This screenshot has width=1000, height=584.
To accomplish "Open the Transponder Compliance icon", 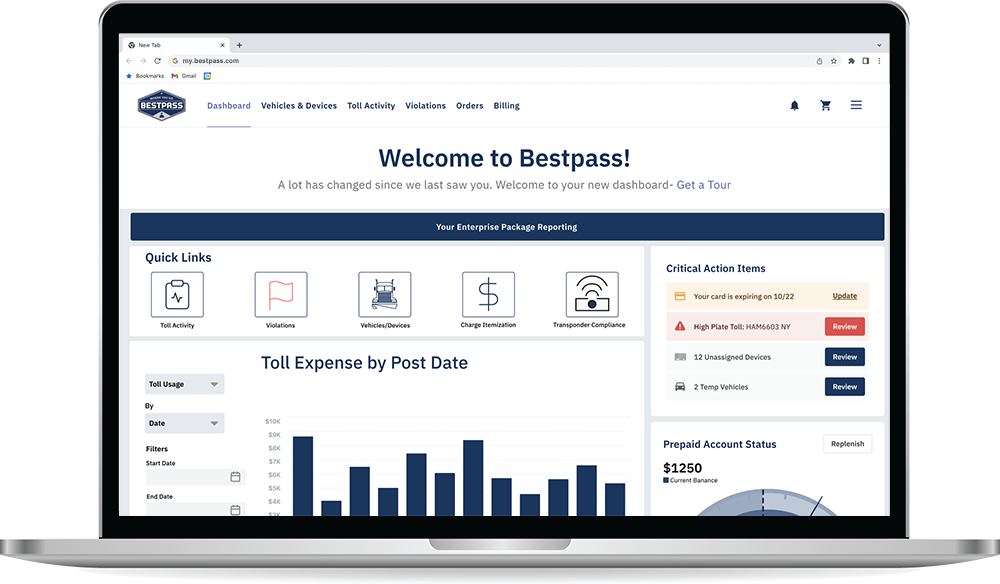I will [592, 295].
